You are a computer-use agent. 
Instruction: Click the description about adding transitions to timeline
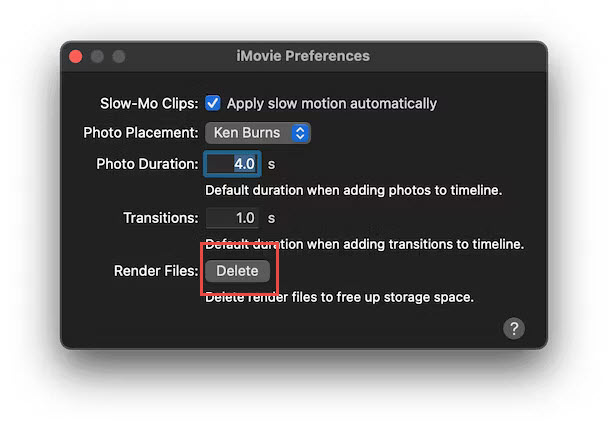364,244
